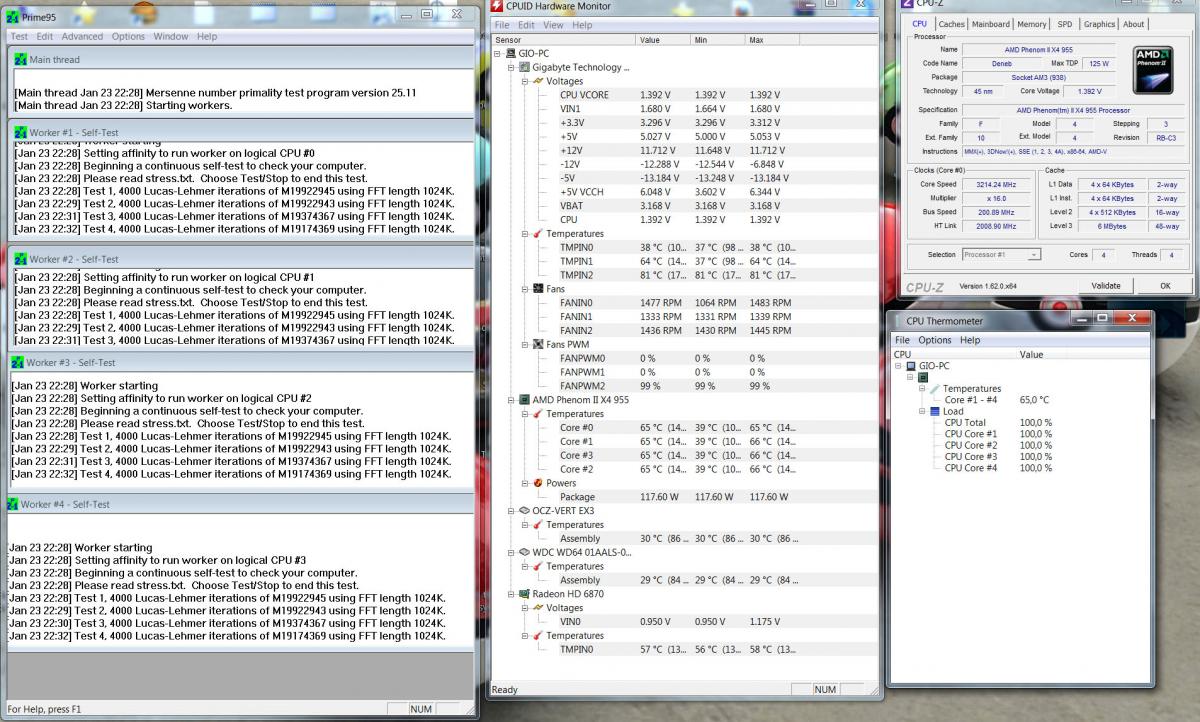
Task: Click the GIO-PC computer icon in Hardware Monitor
Action: (511, 53)
